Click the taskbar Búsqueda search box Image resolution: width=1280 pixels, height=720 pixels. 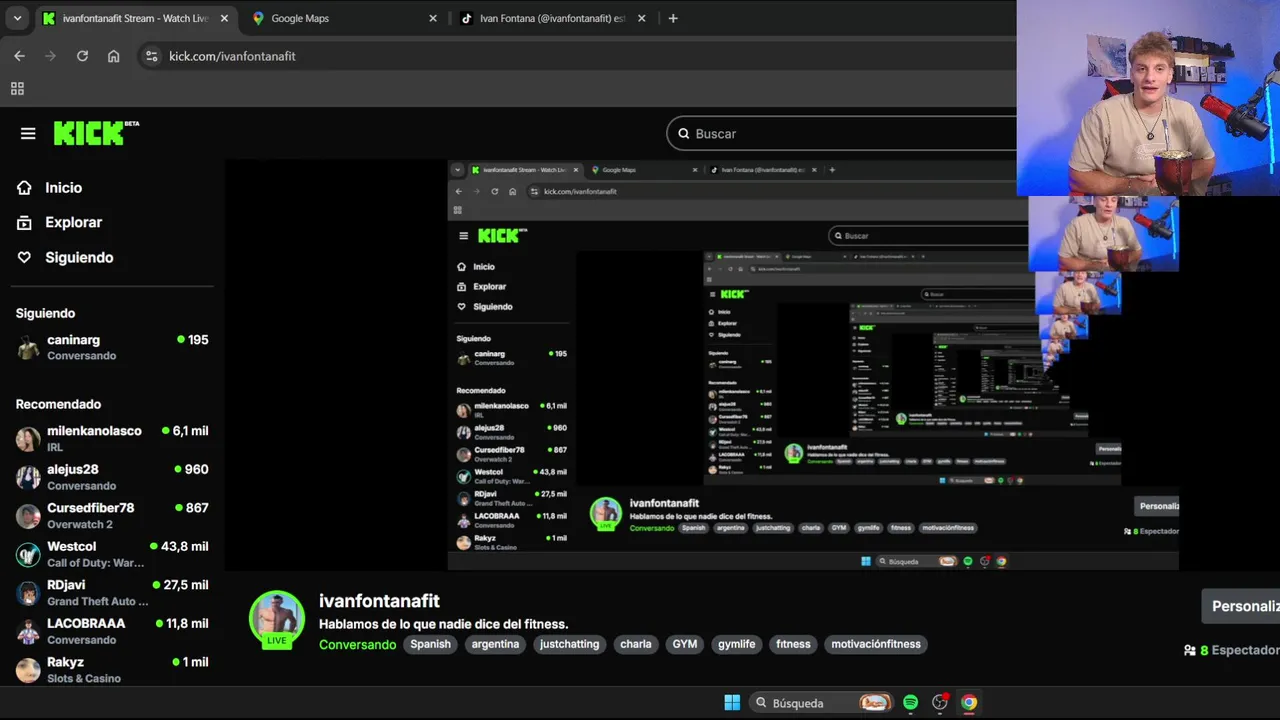click(820, 702)
